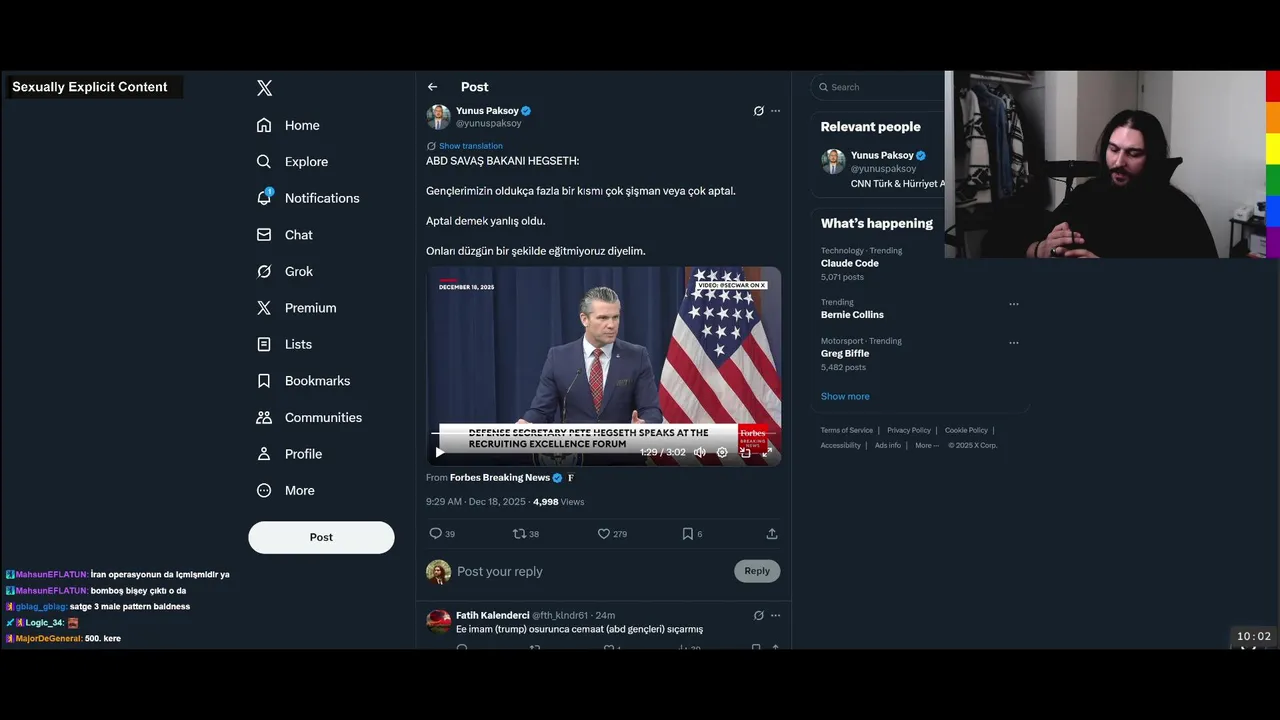Click the X logo icon
Viewport: 1280px width, 720px height.
[x=264, y=88]
